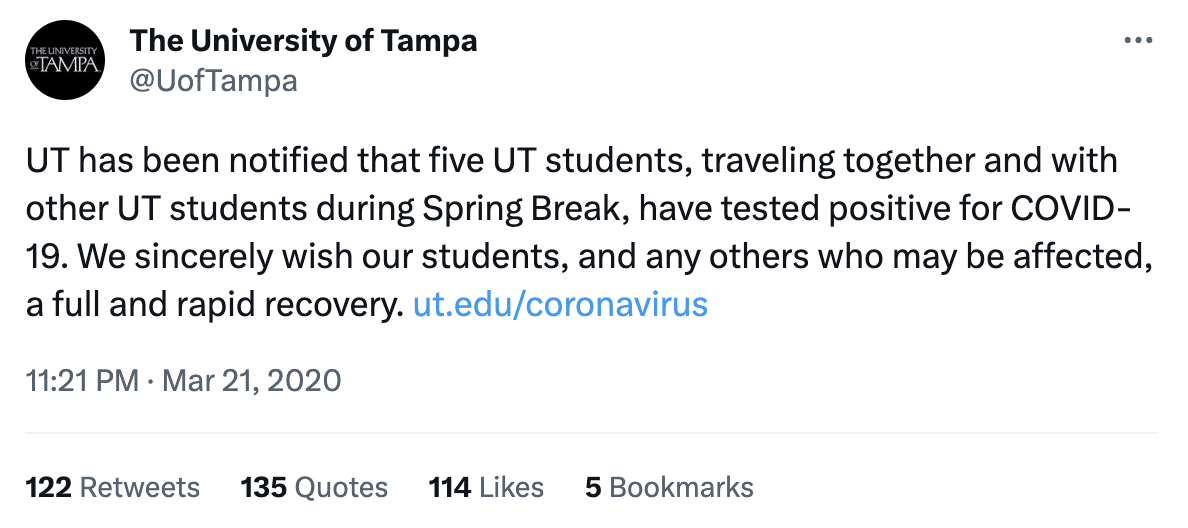
Task: Open the ut.edu/coronavirus link
Action: [560, 304]
